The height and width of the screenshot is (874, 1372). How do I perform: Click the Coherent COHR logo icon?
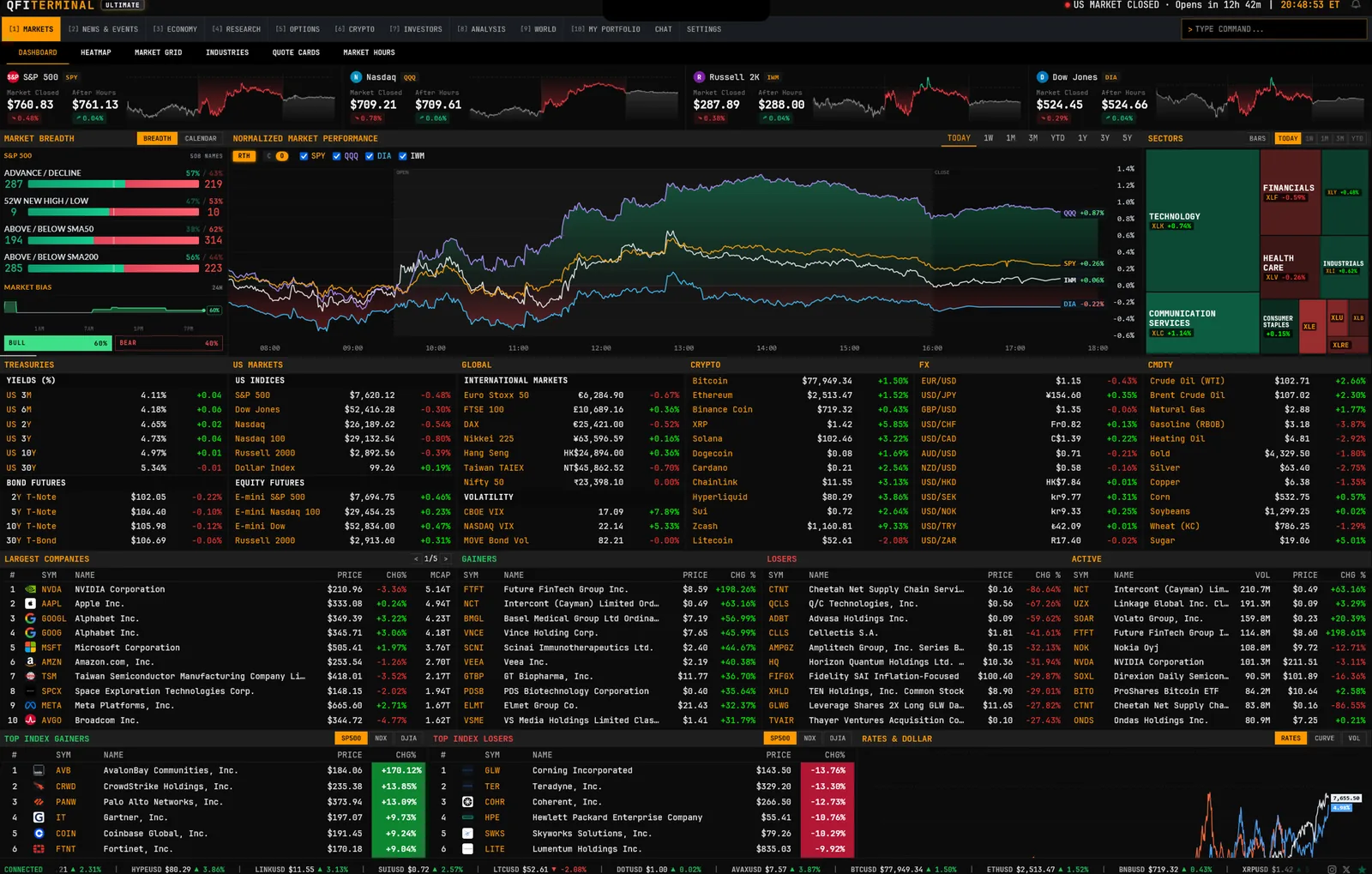[467, 802]
